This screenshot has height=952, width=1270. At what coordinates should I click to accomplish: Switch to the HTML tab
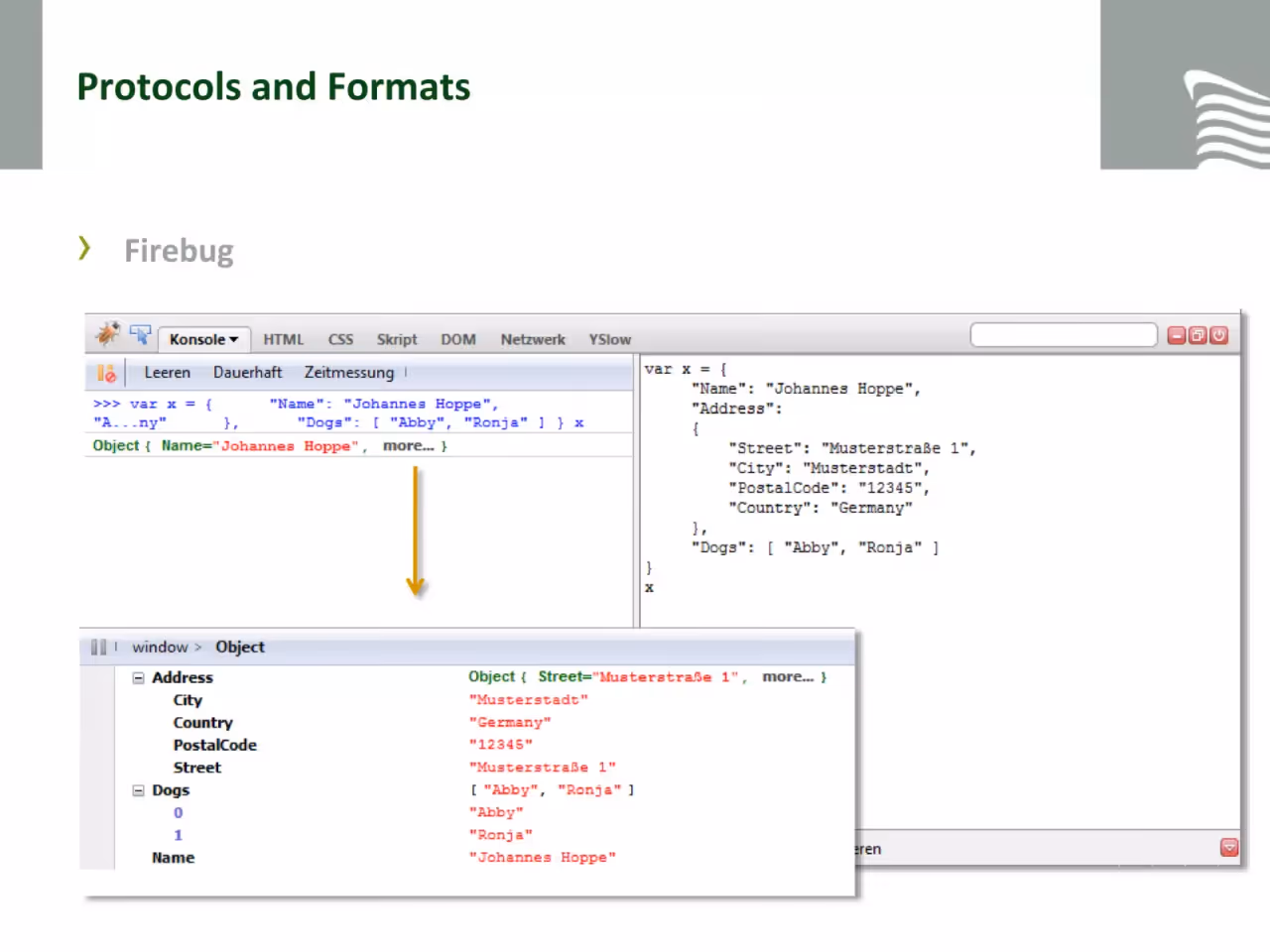[x=284, y=339]
